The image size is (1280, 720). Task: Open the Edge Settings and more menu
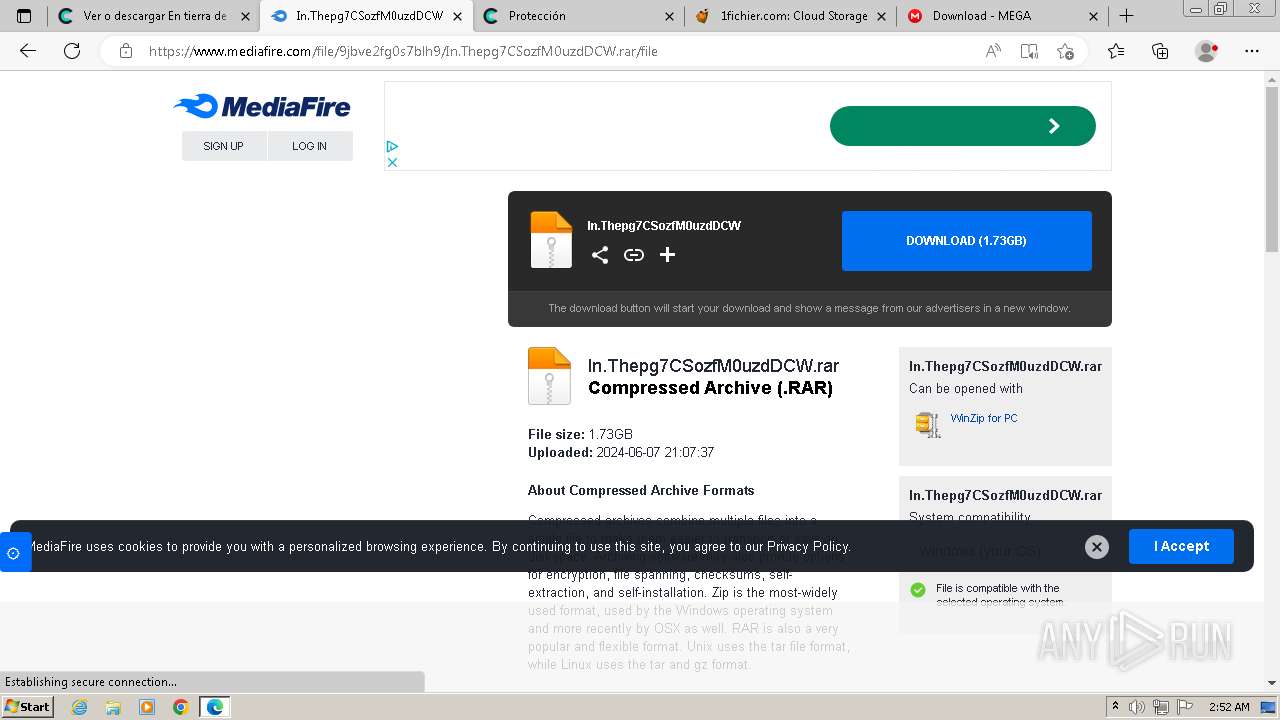[x=1252, y=51]
